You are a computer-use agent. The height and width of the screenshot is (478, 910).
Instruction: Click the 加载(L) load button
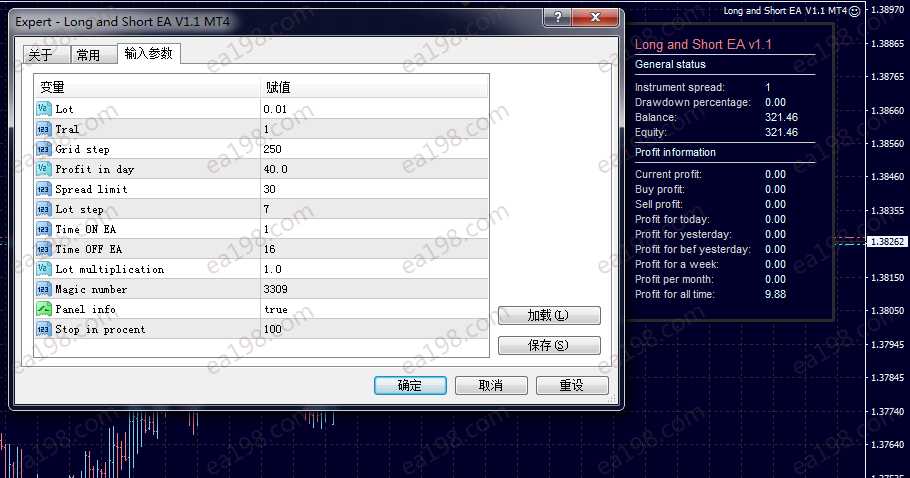pyautogui.click(x=549, y=316)
